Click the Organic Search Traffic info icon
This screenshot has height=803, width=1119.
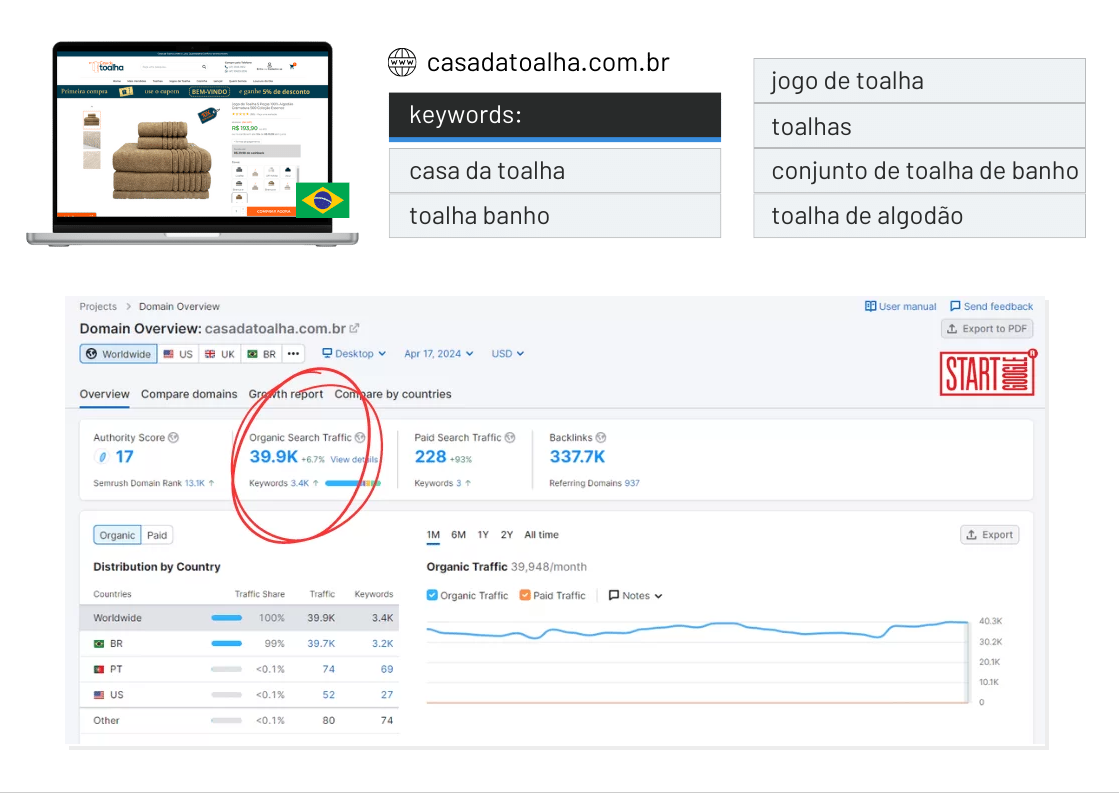coord(360,436)
